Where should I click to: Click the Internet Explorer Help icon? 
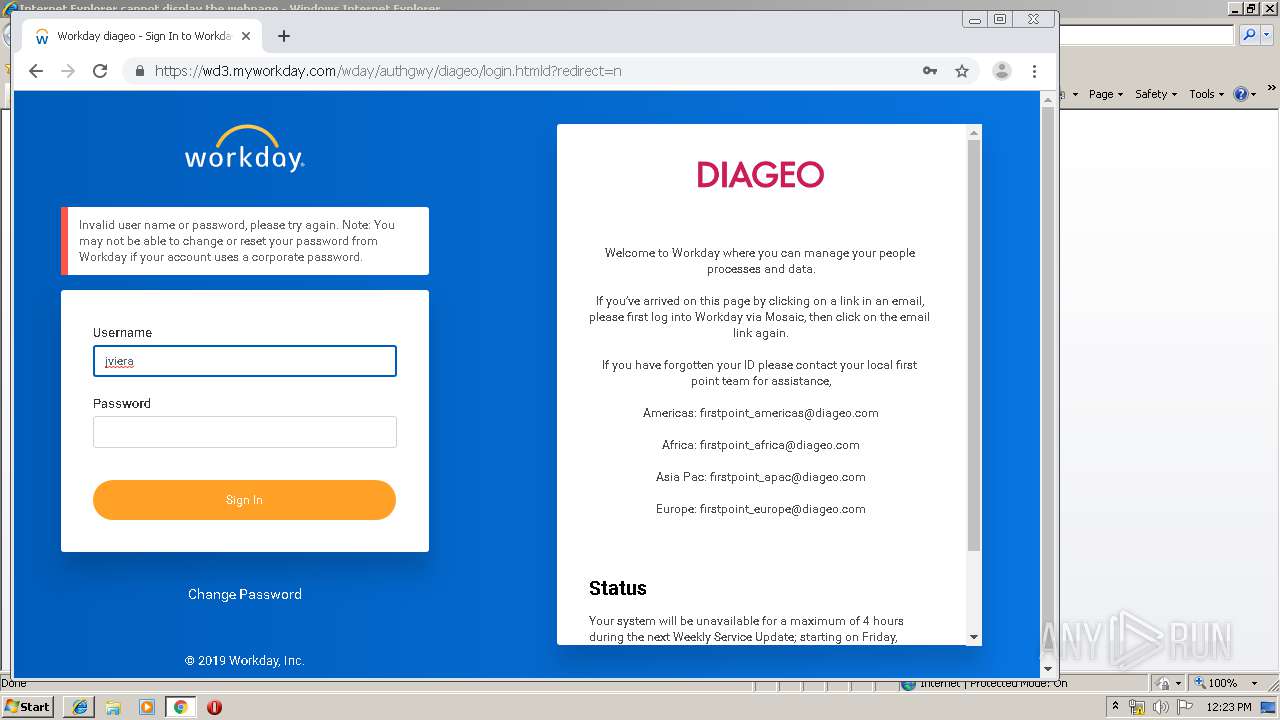pos(1241,94)
